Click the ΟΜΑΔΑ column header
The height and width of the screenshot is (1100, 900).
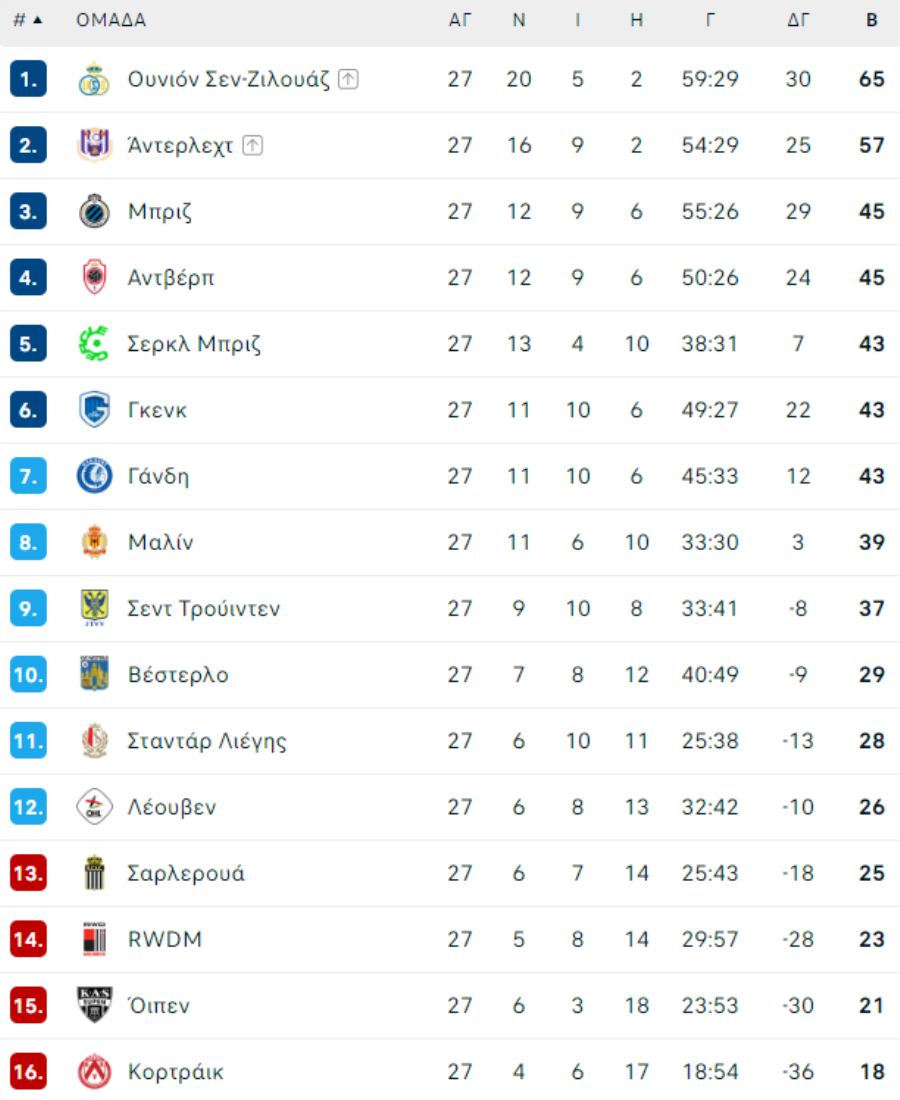click(x=111, y=20)
